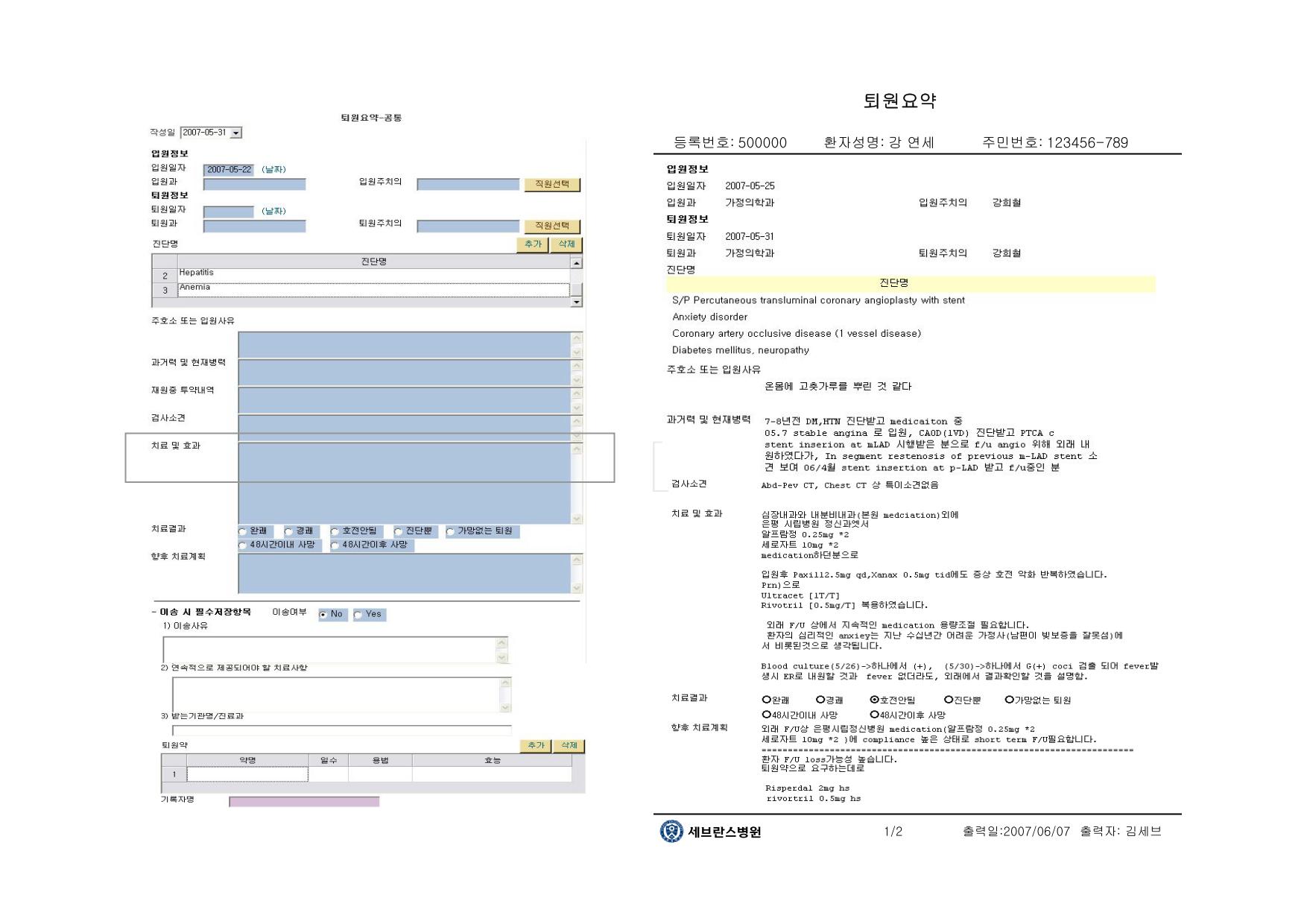The width and height of the screenshot is (1307, 924).
Task: Click 직원선택 button next to 입원주치의
Action: (552, 184)
